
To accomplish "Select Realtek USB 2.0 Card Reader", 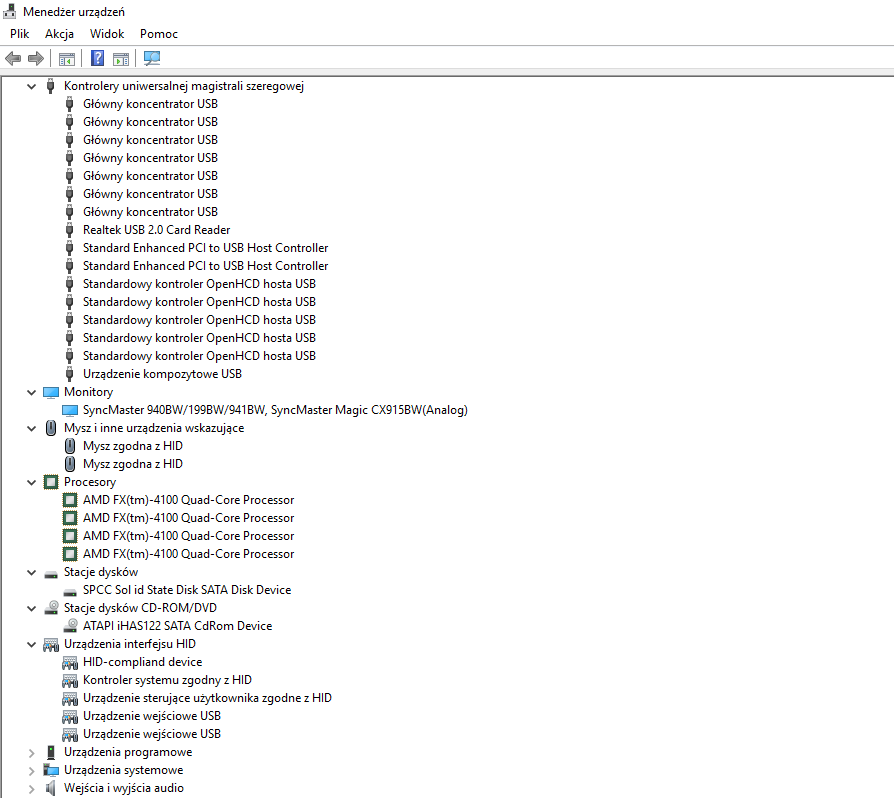I will coord(156,230).
